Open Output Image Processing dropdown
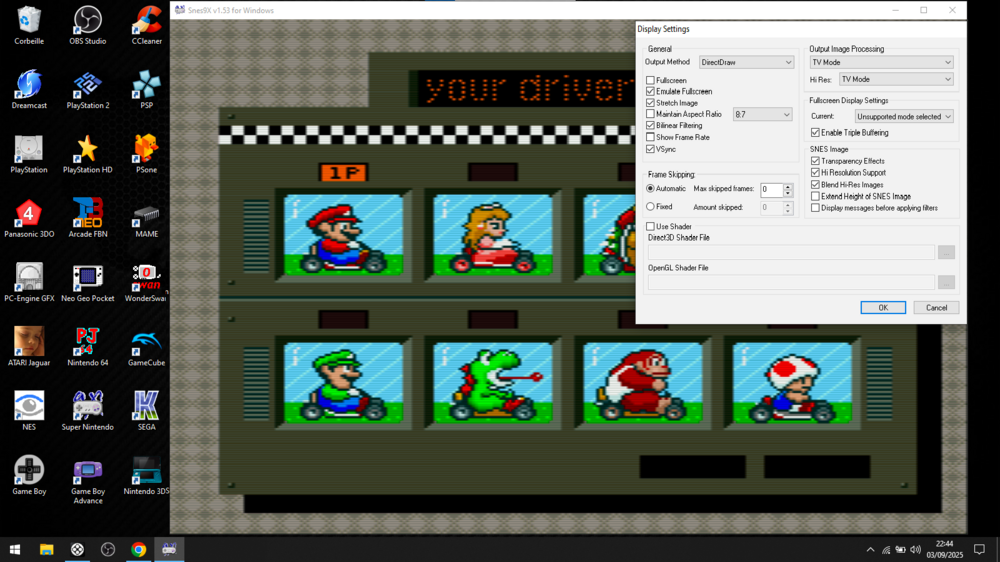Screen dimensions: 1000x562 (x=881, y=63)
